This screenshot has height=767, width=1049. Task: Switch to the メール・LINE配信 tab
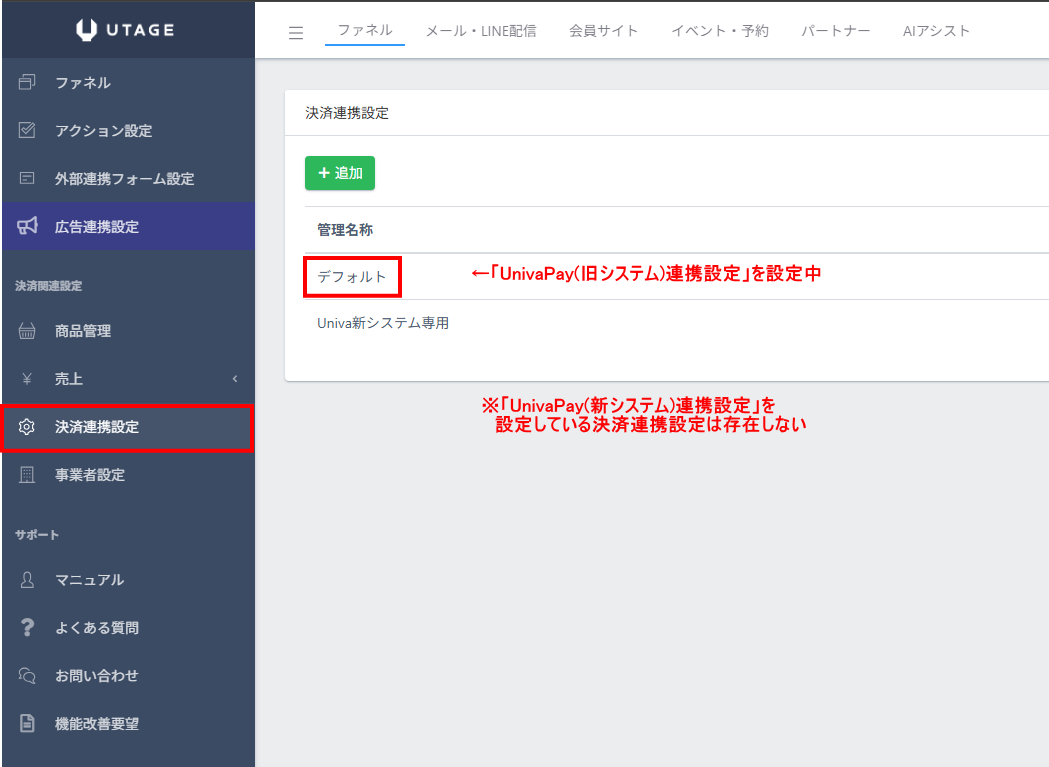[x=480, y=31]
